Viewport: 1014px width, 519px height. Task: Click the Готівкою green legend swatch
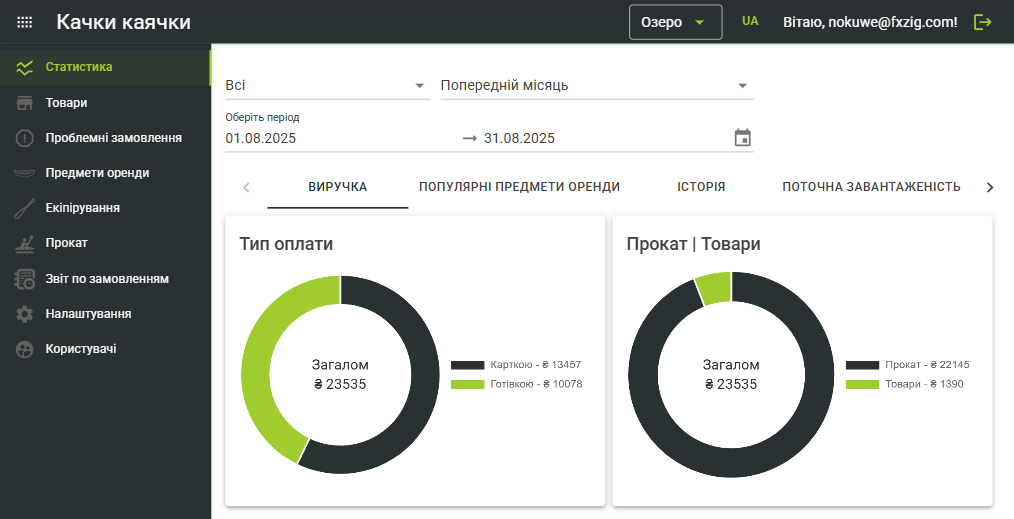coord(468,385)
